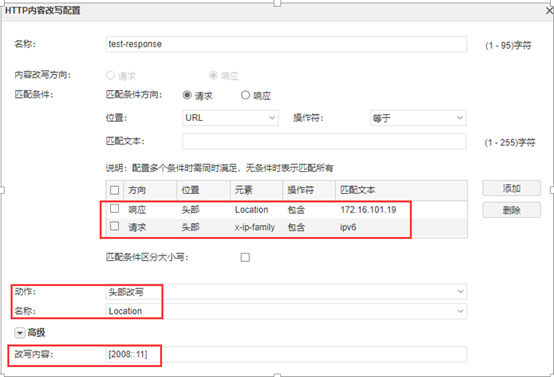Check the row with x-ip-family ipv6
The width and height of the screenshot is (554, 377).
click(x=114, y=226)
